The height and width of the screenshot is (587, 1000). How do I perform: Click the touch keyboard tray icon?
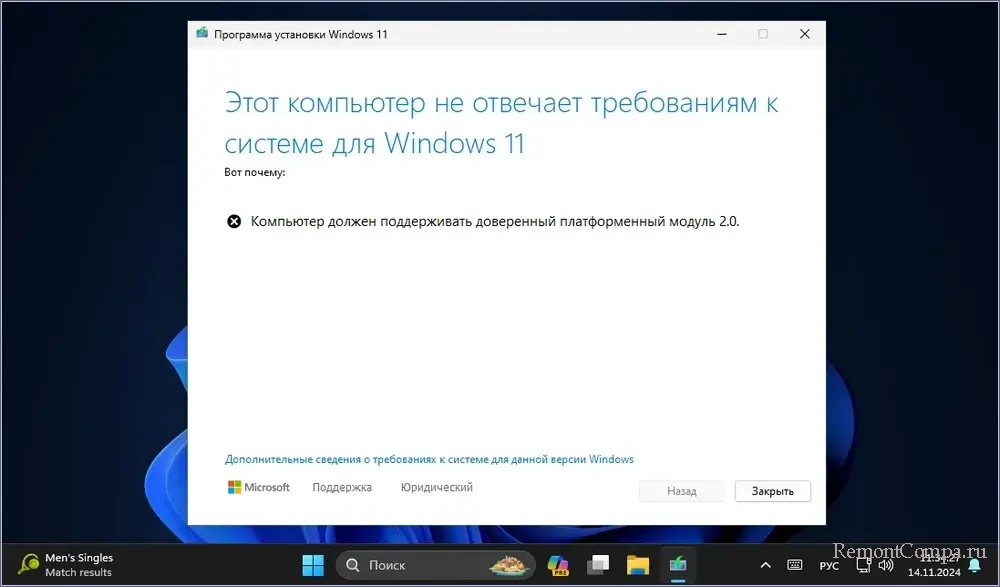[x=795, y=565]
